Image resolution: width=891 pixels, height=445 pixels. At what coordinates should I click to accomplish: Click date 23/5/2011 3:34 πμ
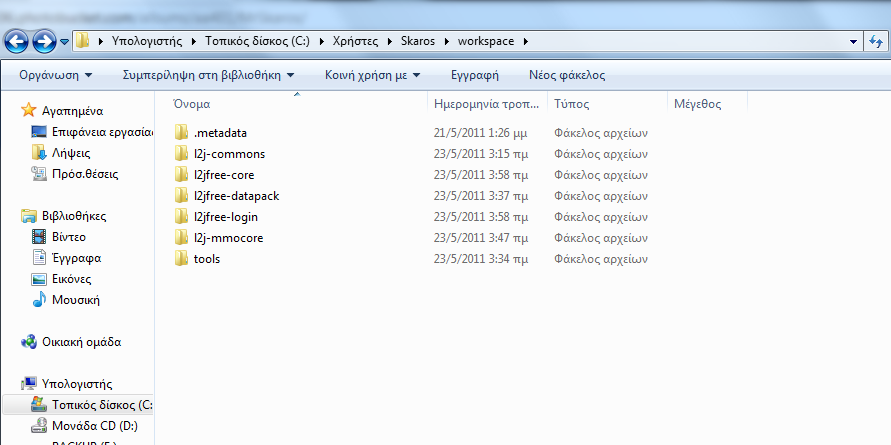click(481, 259)
